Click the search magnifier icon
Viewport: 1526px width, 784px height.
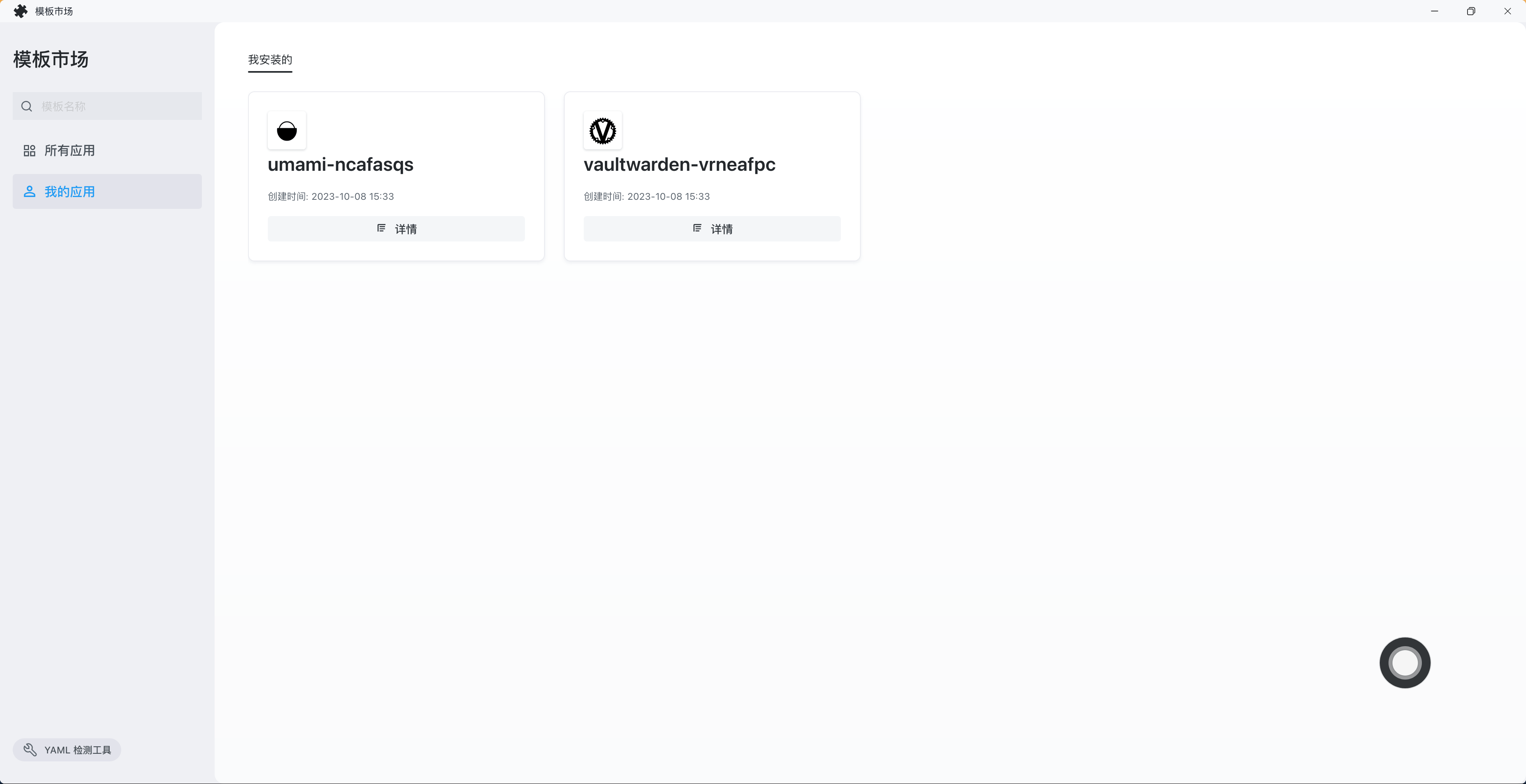click(x=27, y=106)
